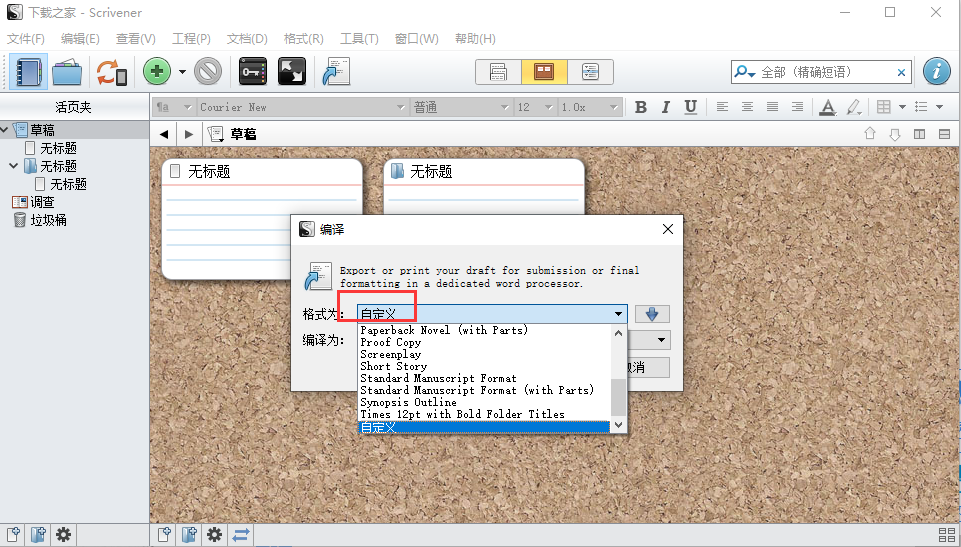Go forward in editor history
961x547 pixels.
tap(189, 134)
